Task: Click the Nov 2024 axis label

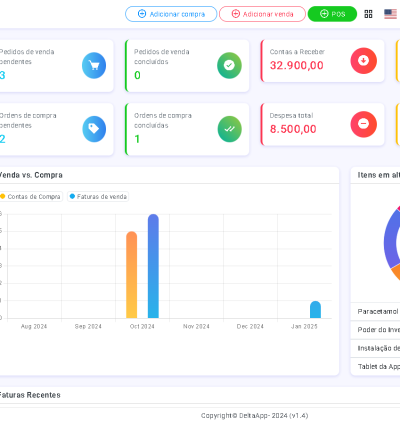Action: tap(196, 326)
